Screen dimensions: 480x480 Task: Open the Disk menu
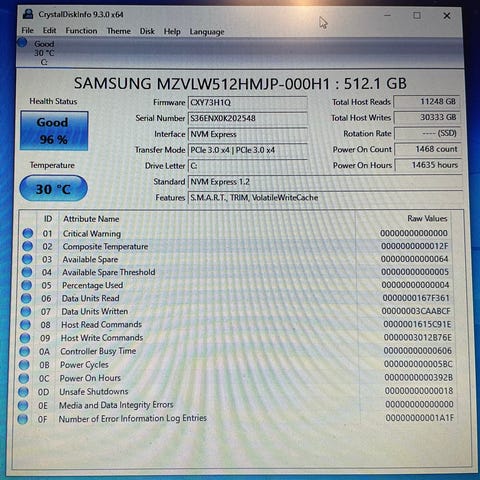147,31
